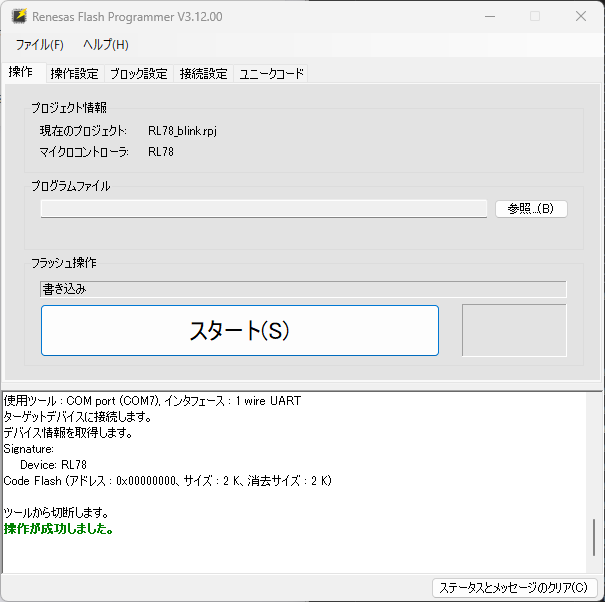605x602 pixels.
Task: Click the ターゲットデバイスに接続します。 log line
Action: point(78,417)
